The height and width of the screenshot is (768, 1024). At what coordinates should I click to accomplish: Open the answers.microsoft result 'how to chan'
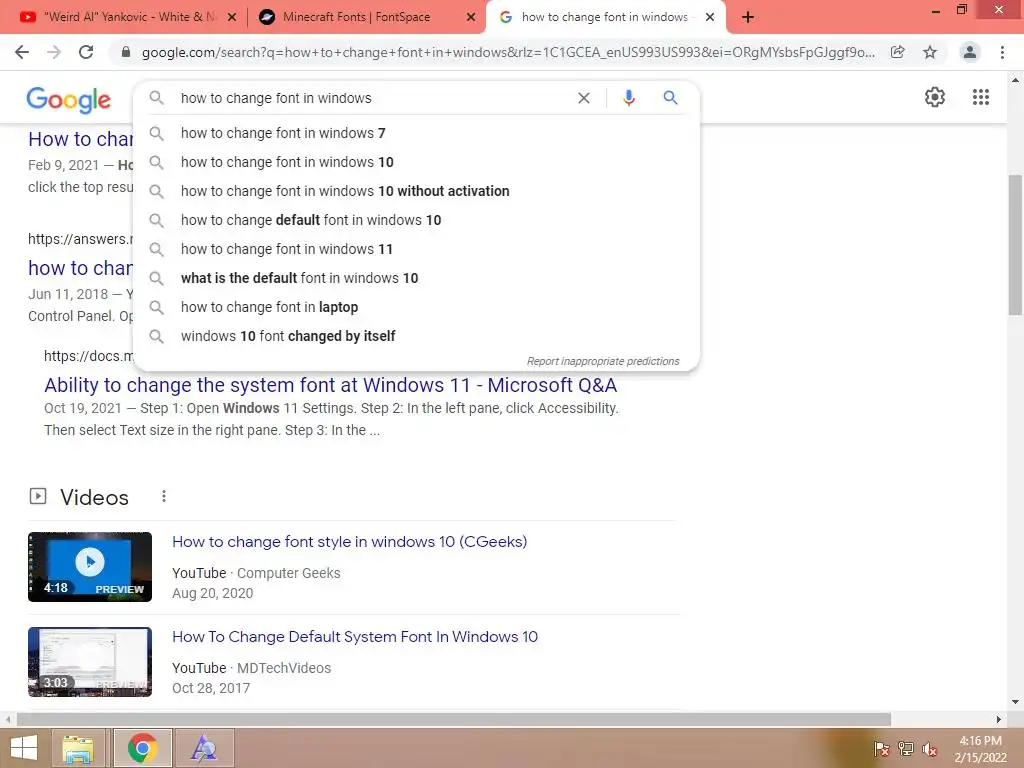coord(80,268)
